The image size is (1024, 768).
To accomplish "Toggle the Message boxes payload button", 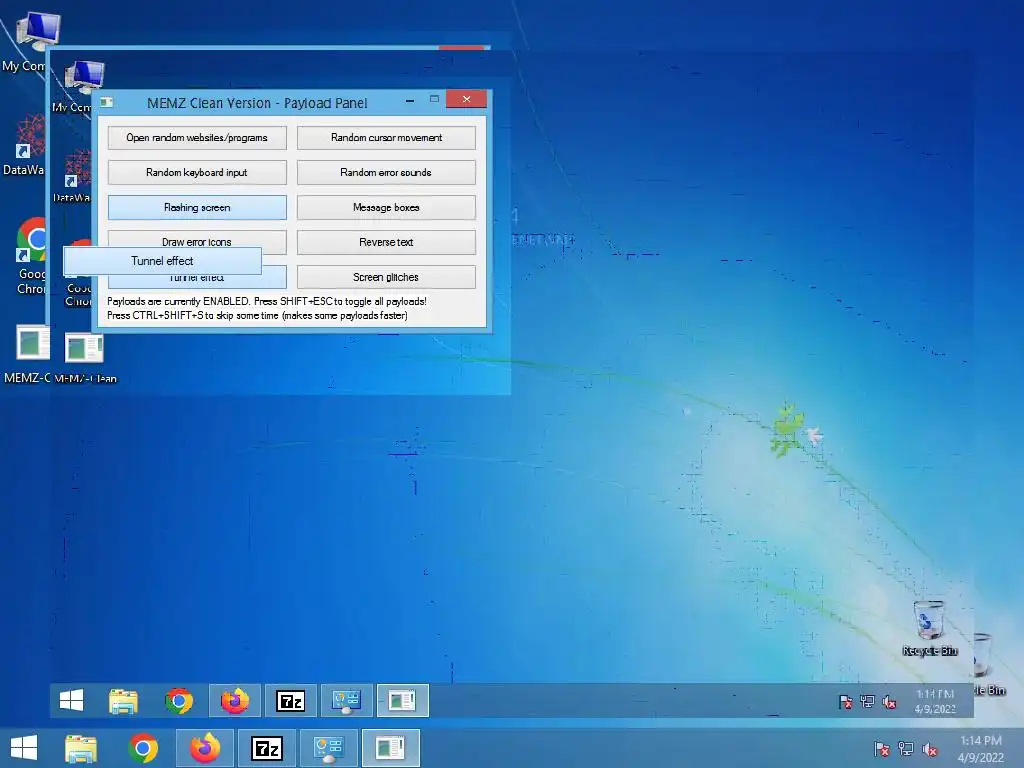I will [386, 208].
